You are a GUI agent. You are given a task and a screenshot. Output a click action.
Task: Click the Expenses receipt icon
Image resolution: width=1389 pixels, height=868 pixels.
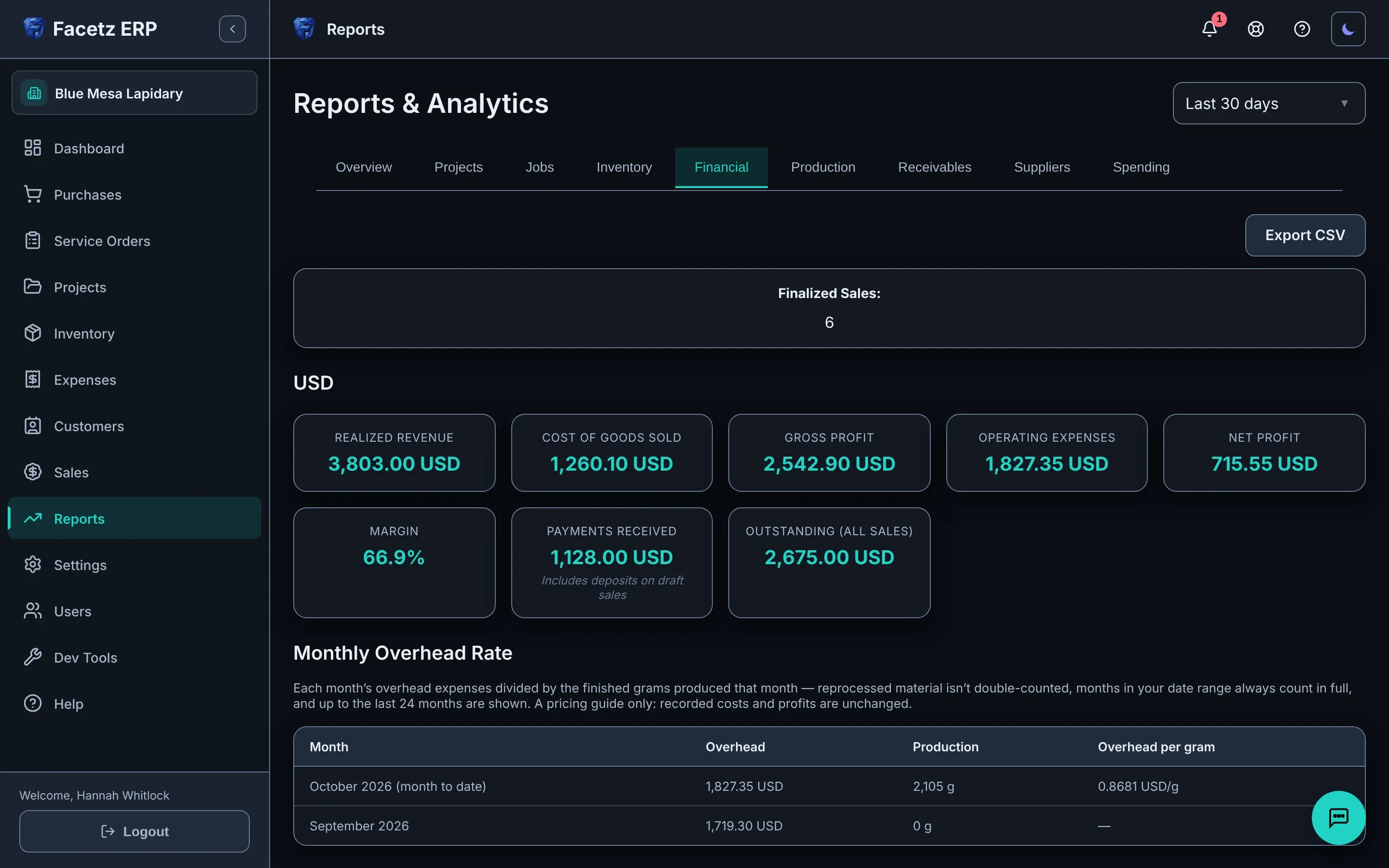coord(33,380)
